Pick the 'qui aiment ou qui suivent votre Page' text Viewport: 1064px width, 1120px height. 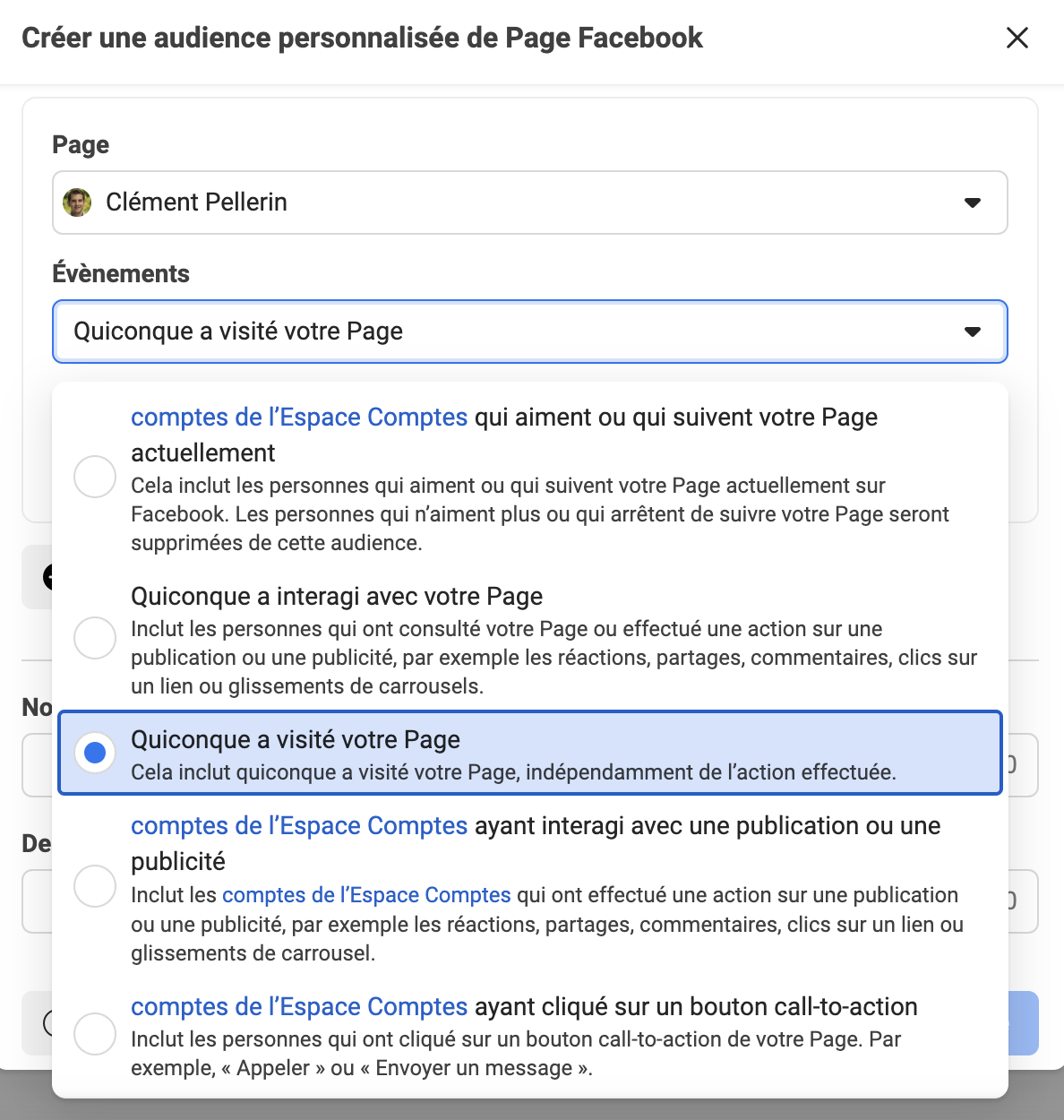click(675, 418)
